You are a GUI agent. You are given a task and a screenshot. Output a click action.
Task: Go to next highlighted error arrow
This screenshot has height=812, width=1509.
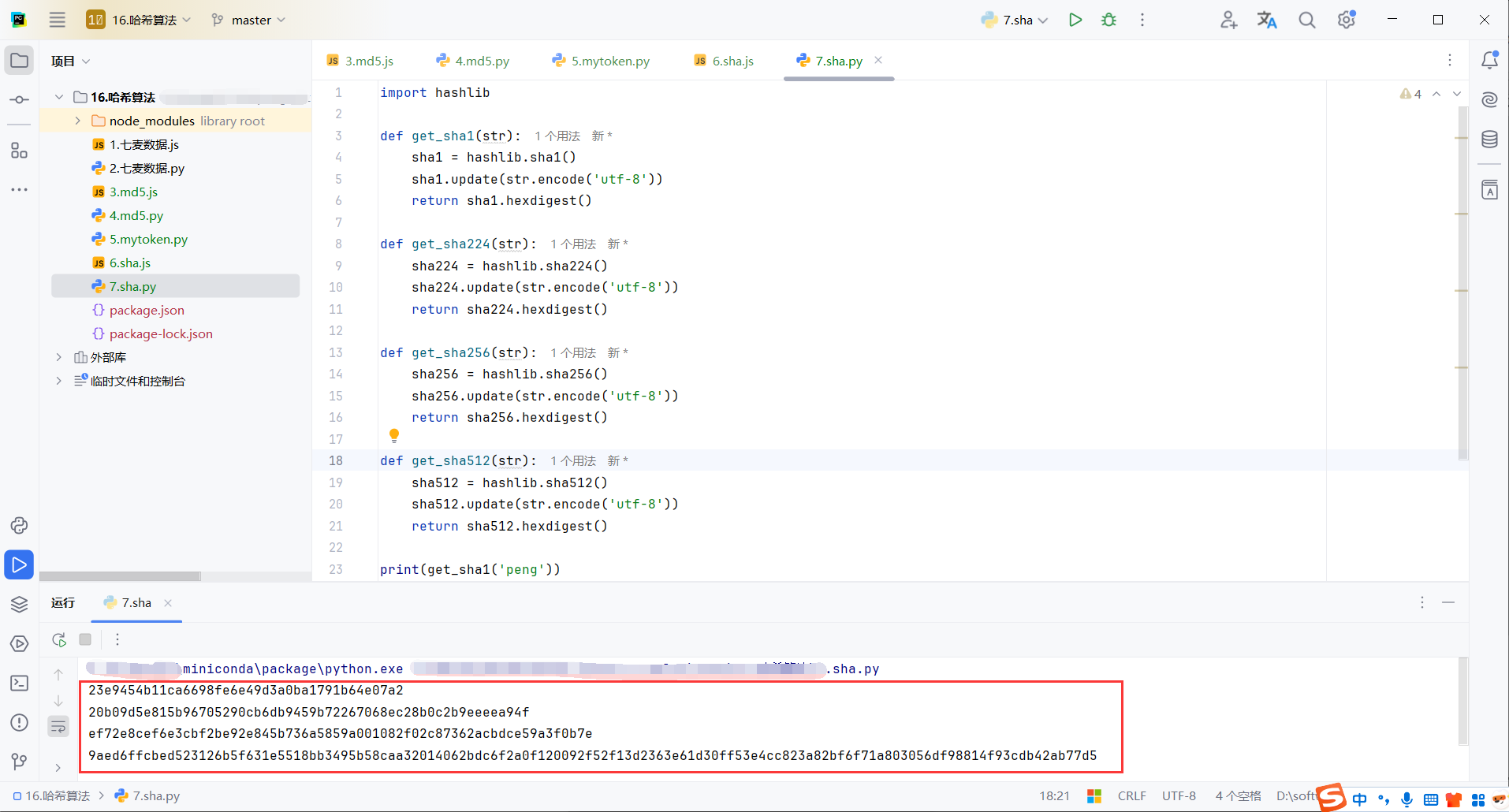pyautogui.click(x=1457, y=94)
